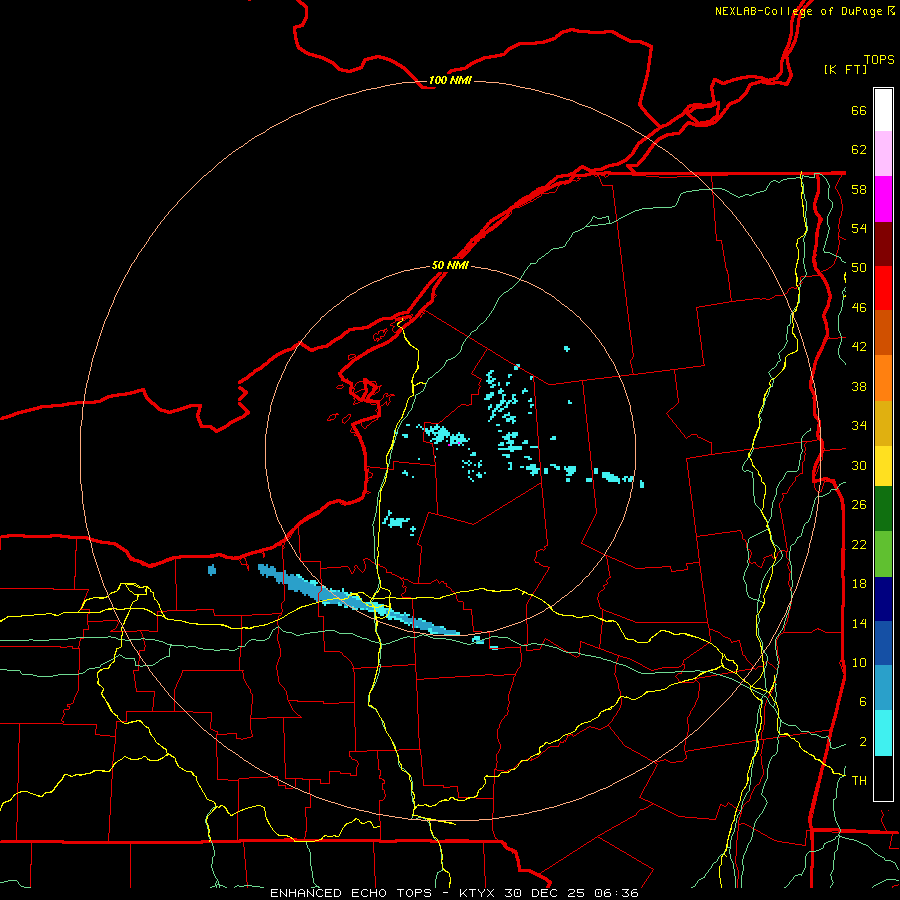Click the cyan 10 kft legend swatch
Screen dimensions: 900x900
coord(883,733)
